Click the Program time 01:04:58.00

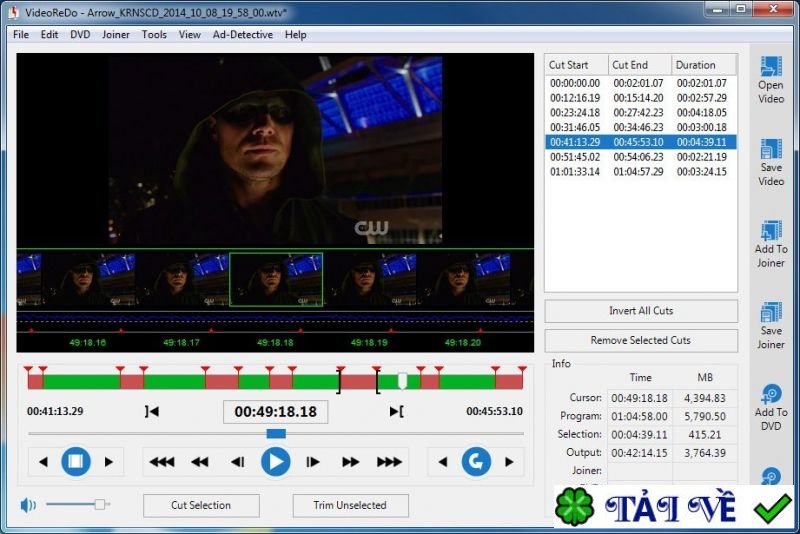coord(639,416)
